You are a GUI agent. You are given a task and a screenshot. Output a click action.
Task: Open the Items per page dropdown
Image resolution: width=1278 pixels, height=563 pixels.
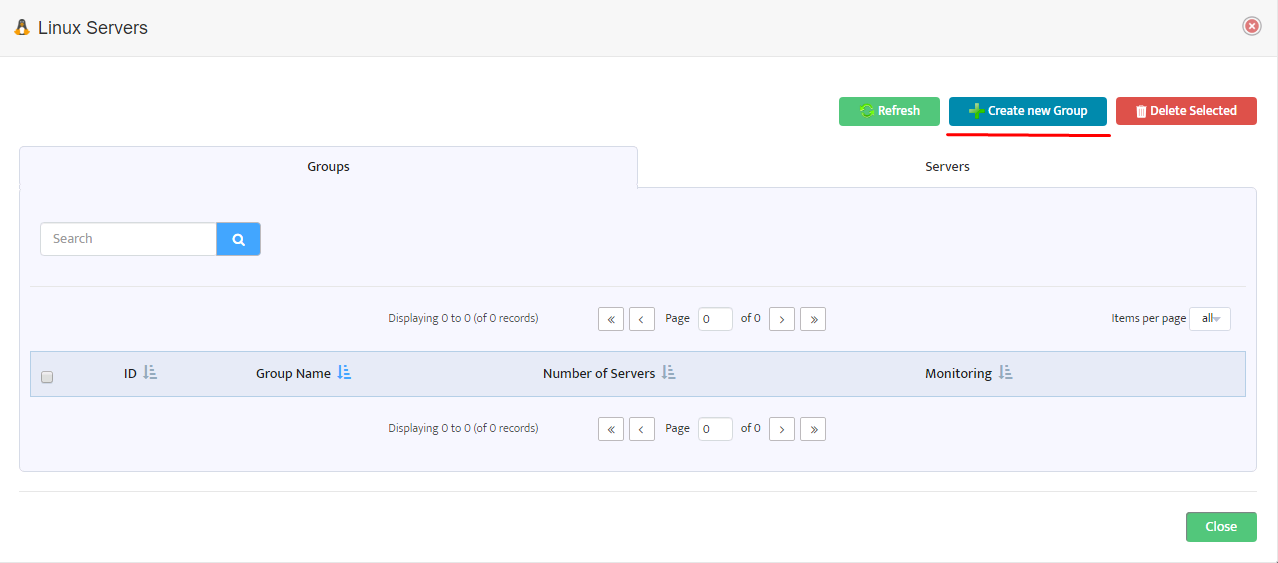[1210, 319]
